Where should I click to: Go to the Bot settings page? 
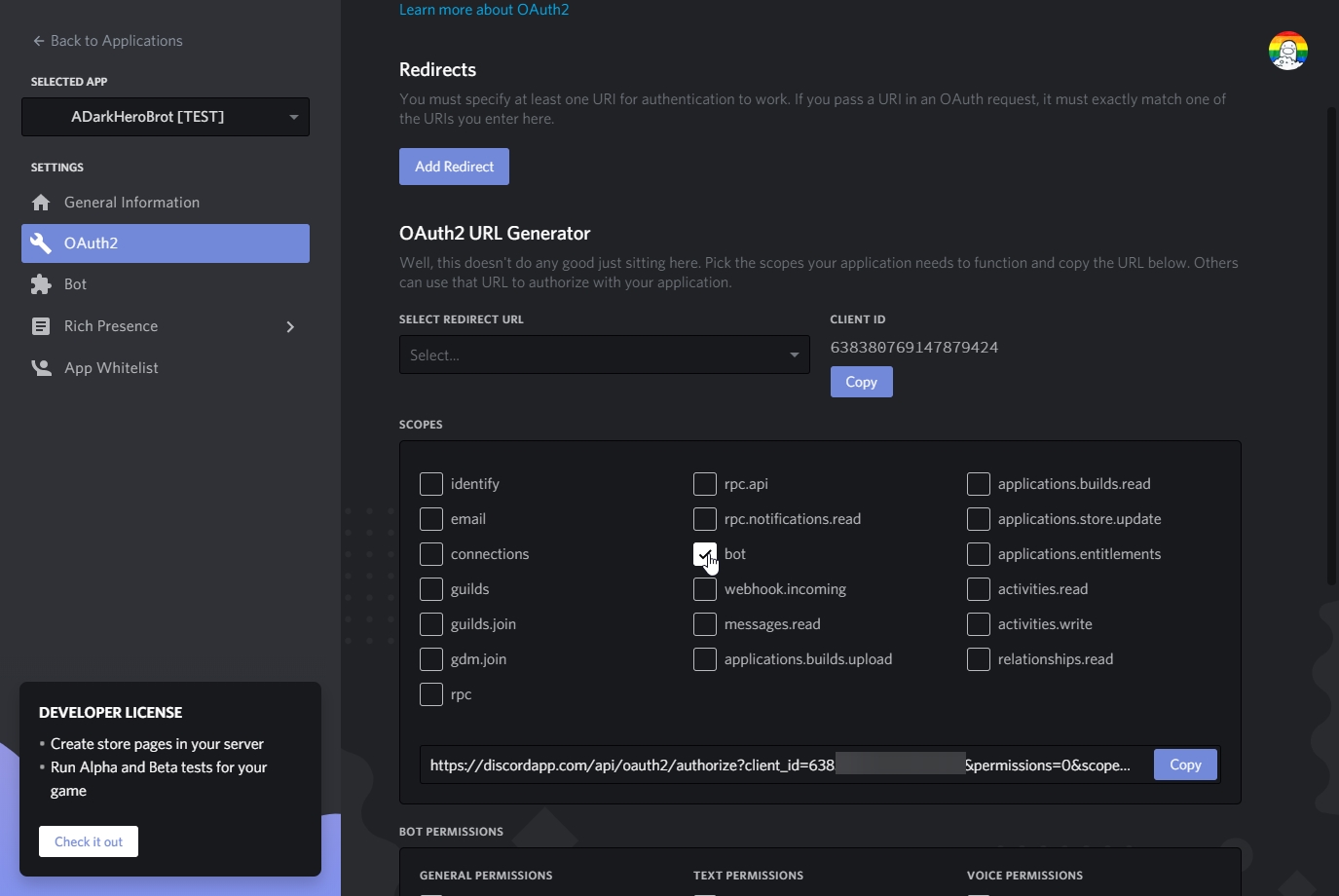(166, 284)
